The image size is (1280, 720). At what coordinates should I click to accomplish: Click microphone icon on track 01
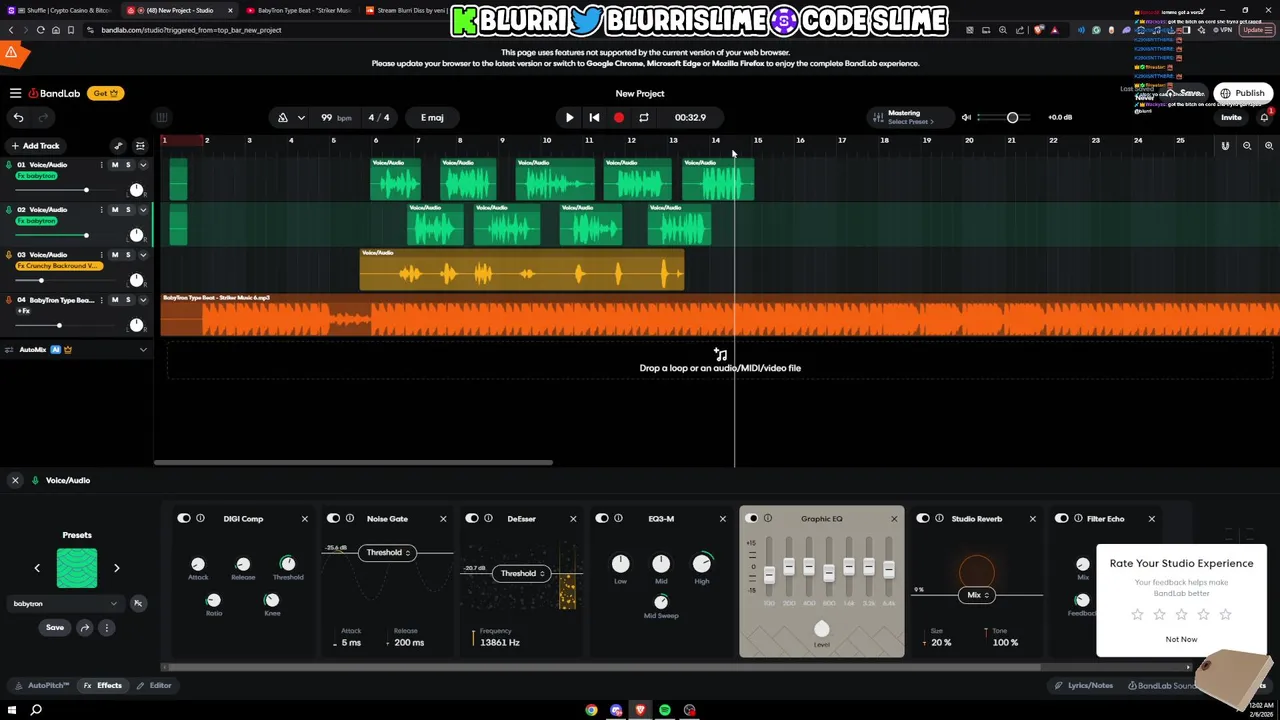[x=9, y=165]
